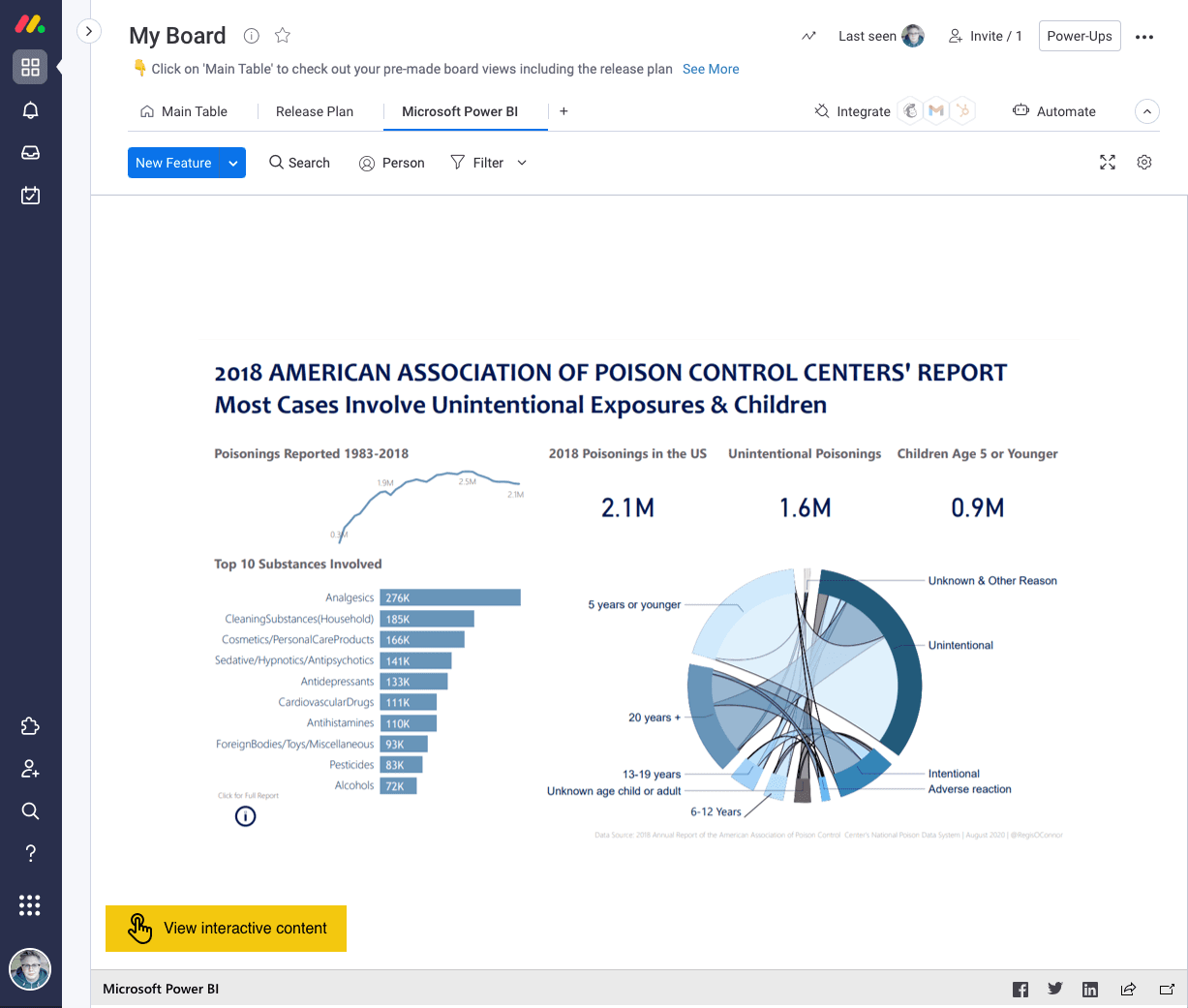This screenshot has height=1008, width=1188.
Task: Toggle favorite star next to My Board
Action: tap(282, 35)
